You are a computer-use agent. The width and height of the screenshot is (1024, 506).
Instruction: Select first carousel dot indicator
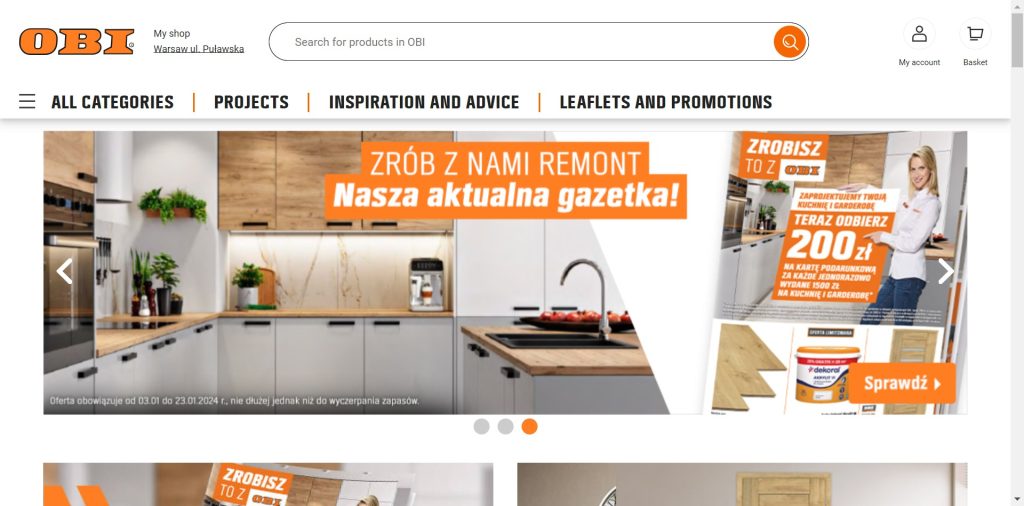click(x=481, y=426)
